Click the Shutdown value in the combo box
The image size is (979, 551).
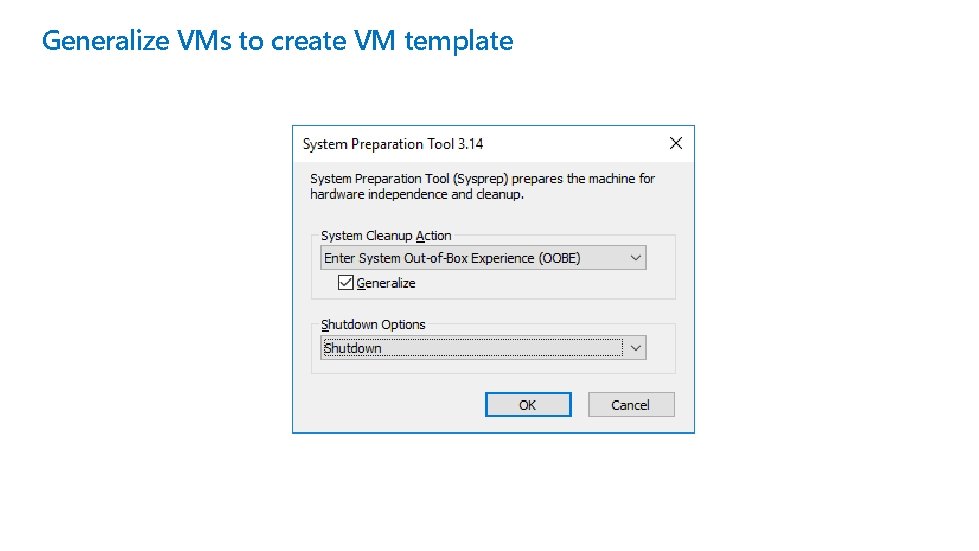pyautogui.click(x=353, y=349)
